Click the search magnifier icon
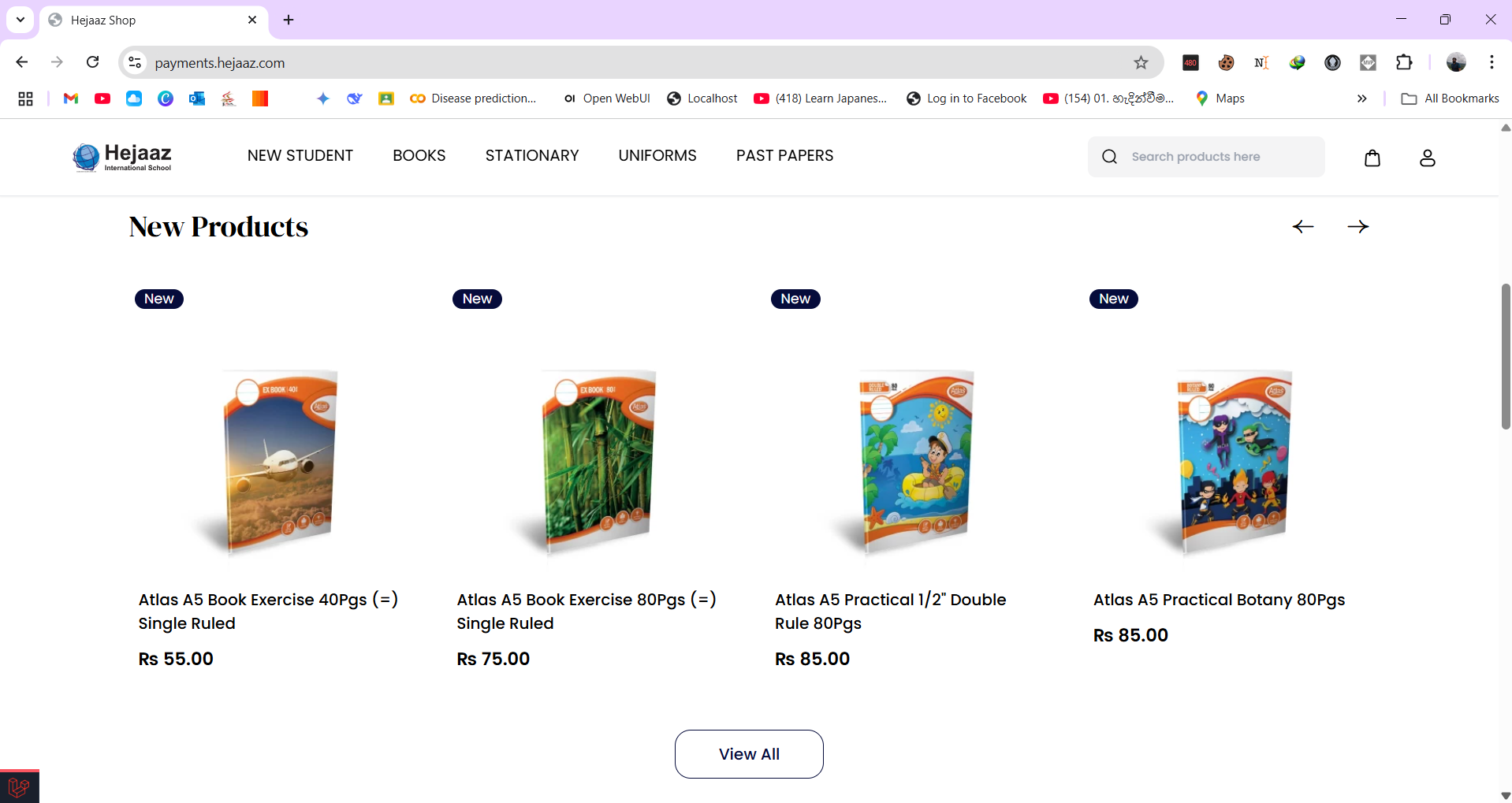Screen dimensions: 1512x803 coord(1109,157)
